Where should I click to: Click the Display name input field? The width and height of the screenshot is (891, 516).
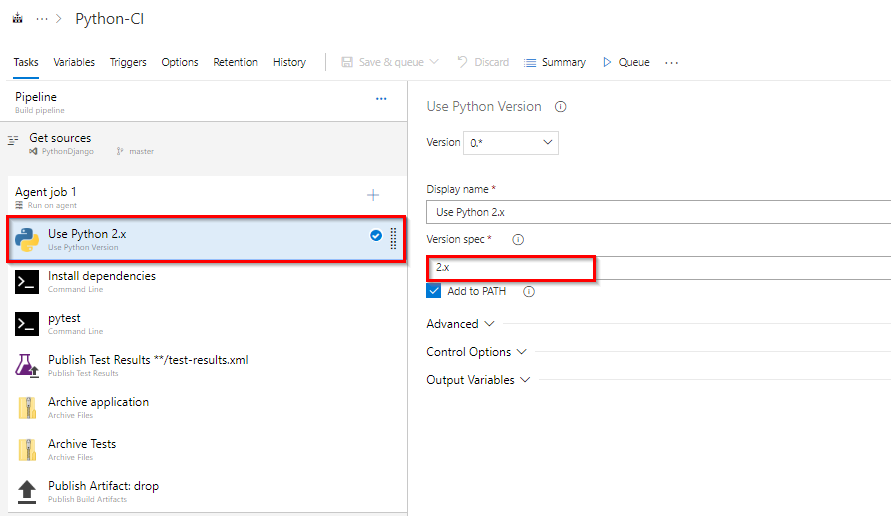[659, 212]
